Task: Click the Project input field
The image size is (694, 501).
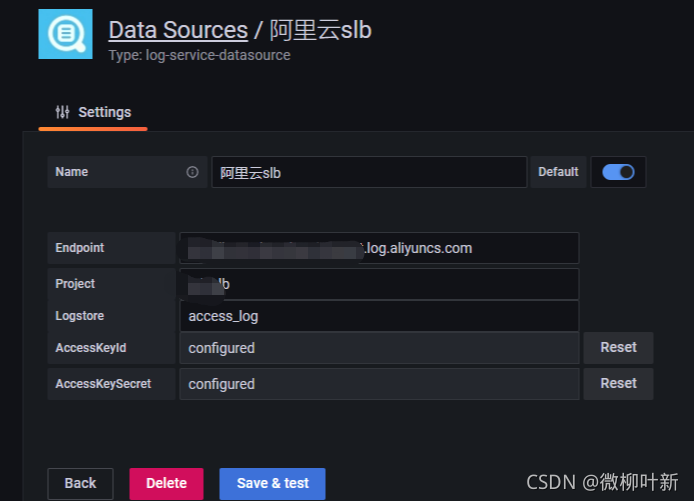Action: (x=379, y=284)
